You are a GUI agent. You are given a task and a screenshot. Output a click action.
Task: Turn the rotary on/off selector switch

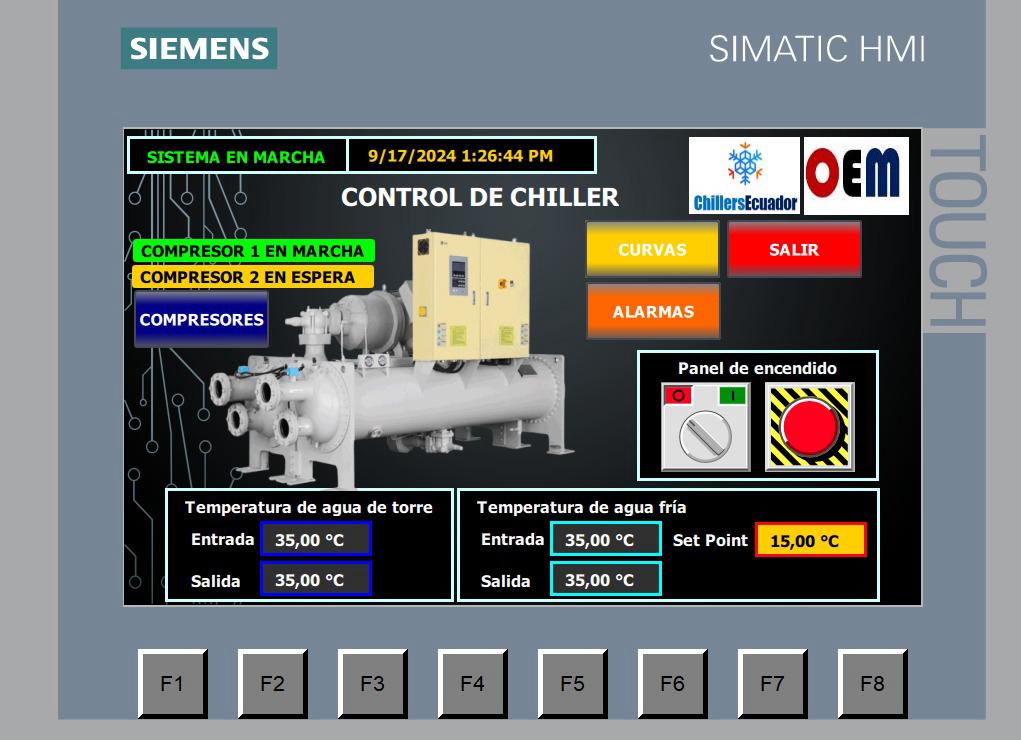[705, 436]
